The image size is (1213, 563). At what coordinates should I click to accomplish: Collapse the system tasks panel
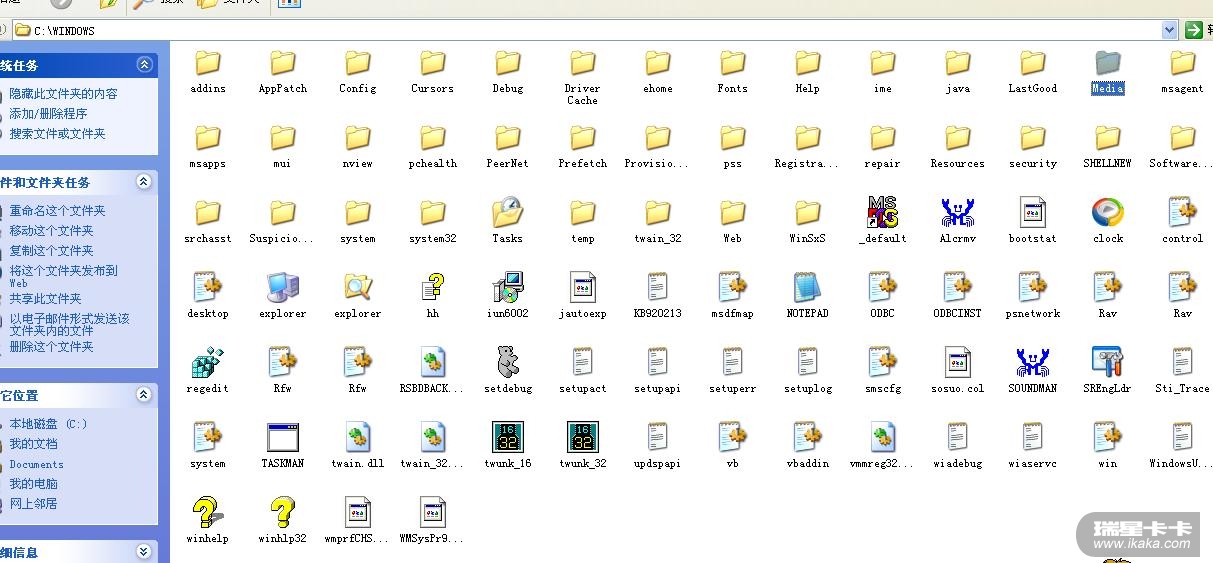tap(144, 65)
